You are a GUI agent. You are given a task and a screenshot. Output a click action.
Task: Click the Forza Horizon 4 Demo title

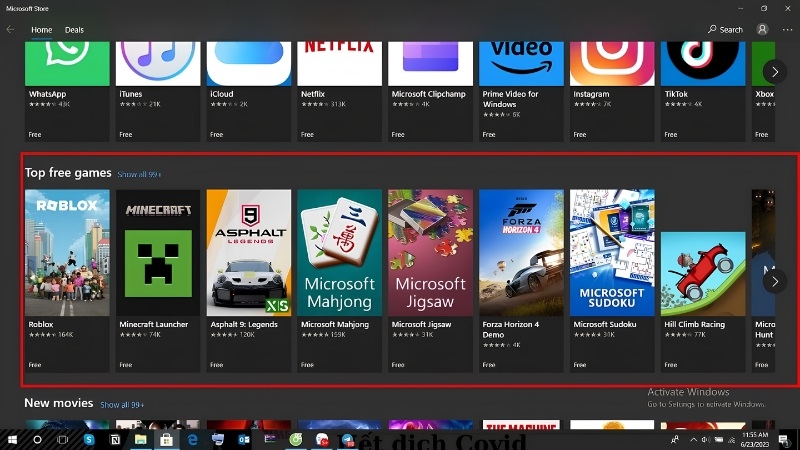[x=511, y=329]
